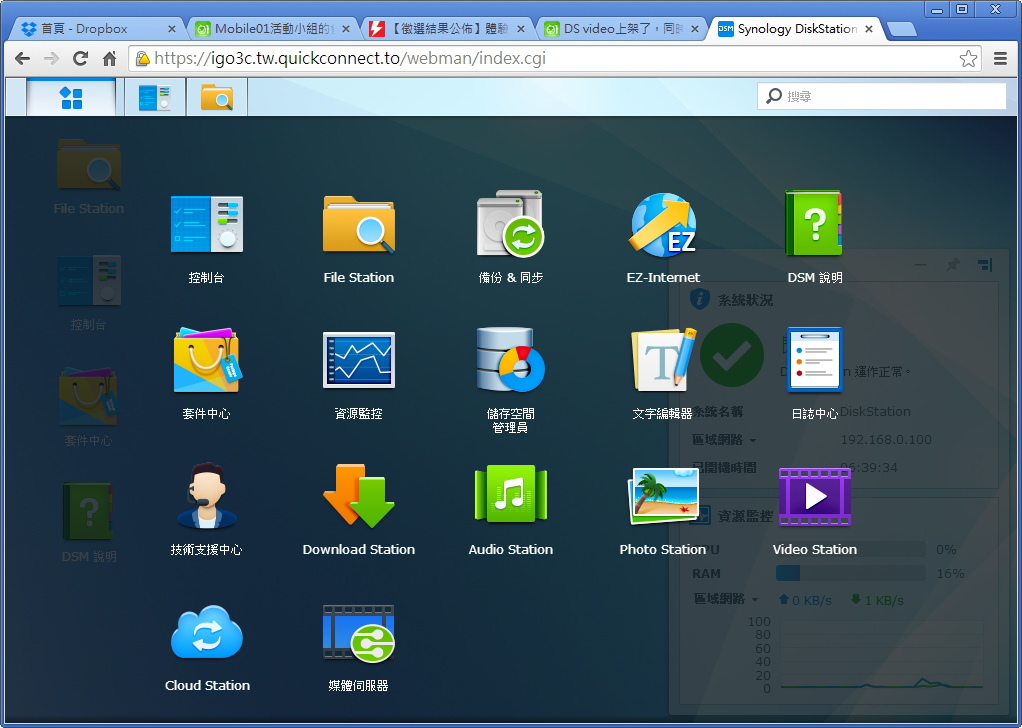Image resolution: width=1022 pixels, height=728 pixels.
Task: Open Video Station
Action: [x=815, y=497]
